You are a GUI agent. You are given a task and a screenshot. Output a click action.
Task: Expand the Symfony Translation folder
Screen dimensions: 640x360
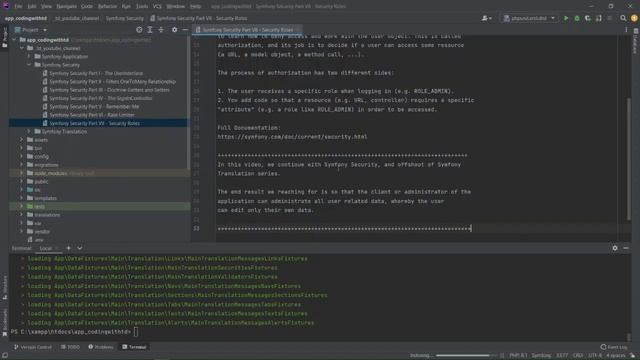pyautogui.click(x=29, y=131)
